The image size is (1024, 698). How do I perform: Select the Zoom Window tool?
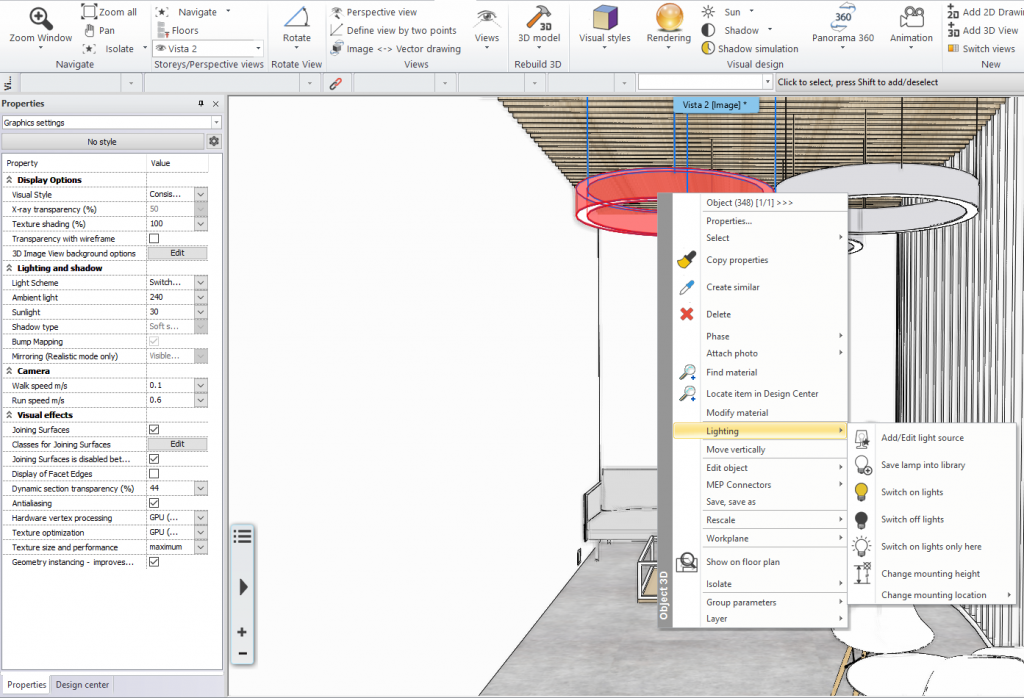pyautogui.click(x=40, y=25)
